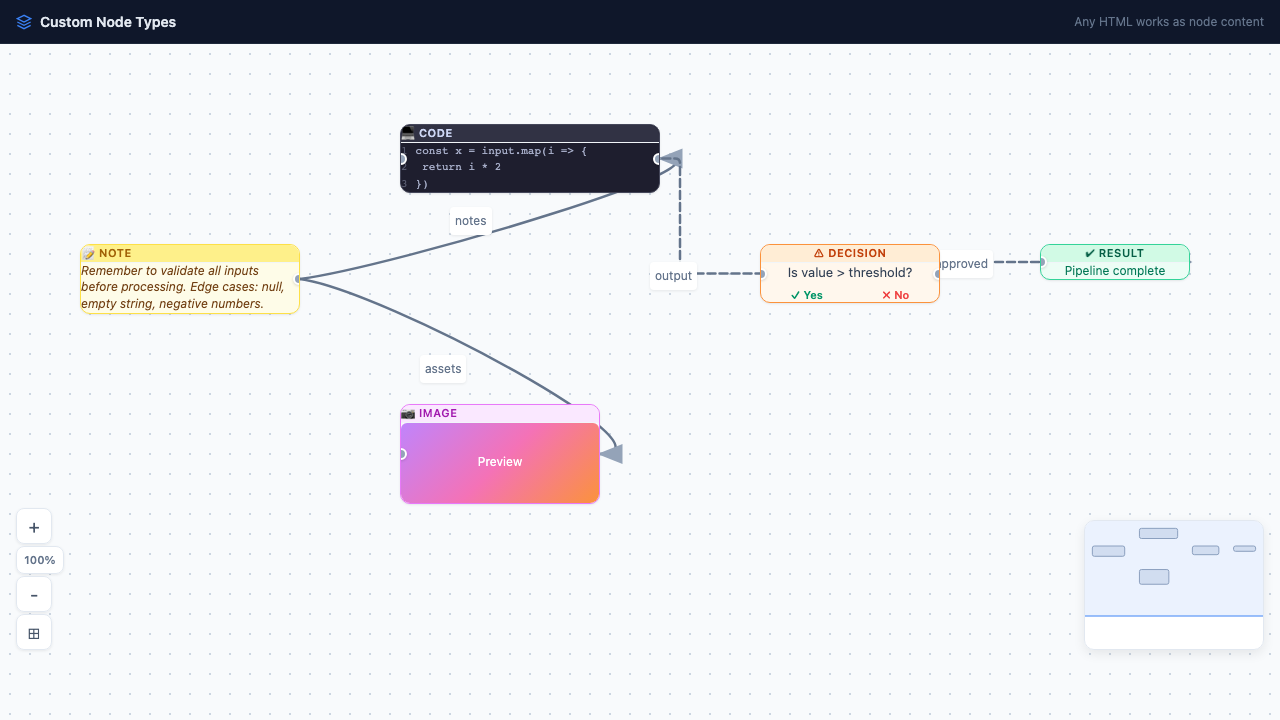Zoom out with the minus icon
Image resolution: width=1280 pixels, height=720 pixels.
pyautogui.click(x=34, y=594)
